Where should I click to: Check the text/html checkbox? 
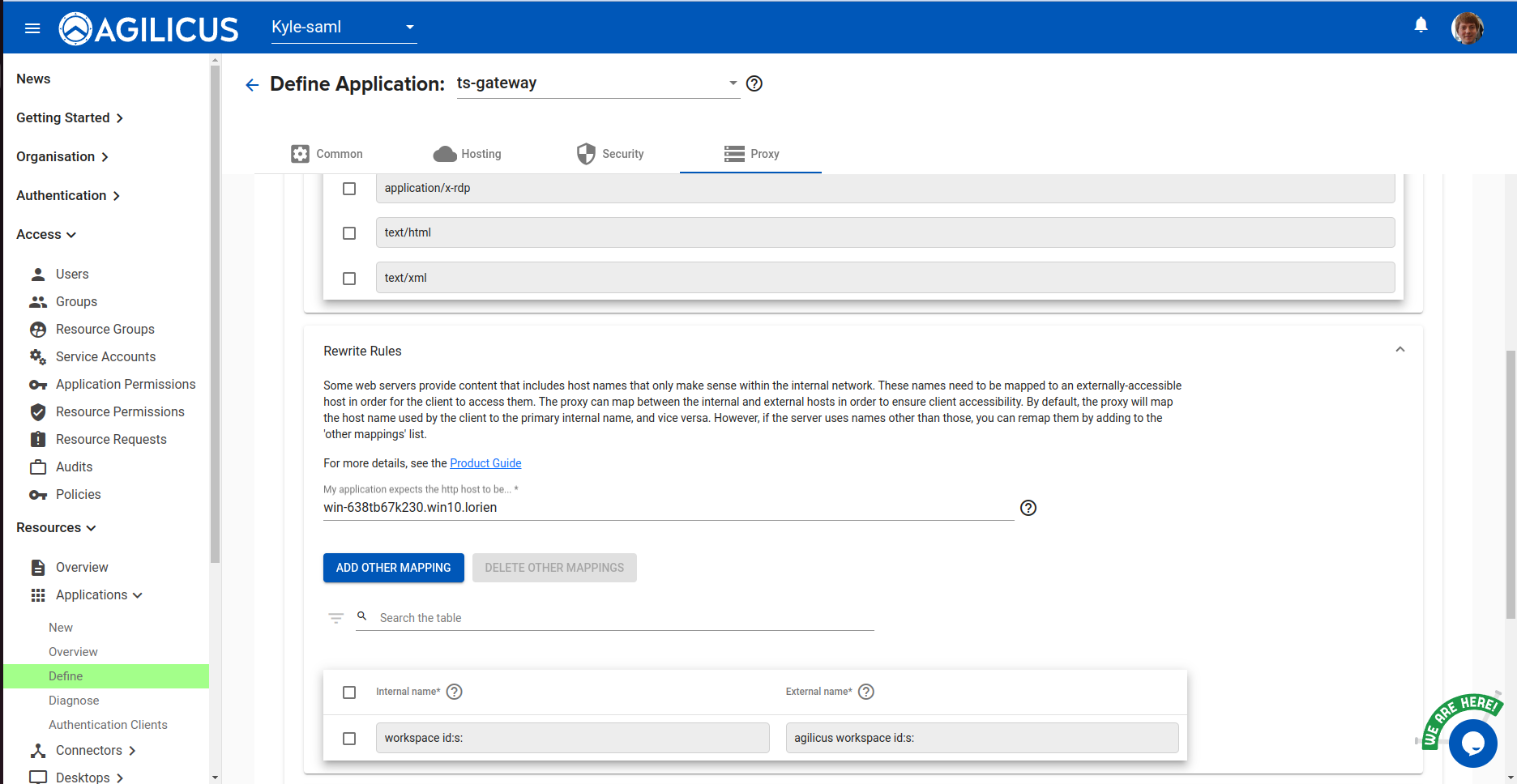point(349,233)
